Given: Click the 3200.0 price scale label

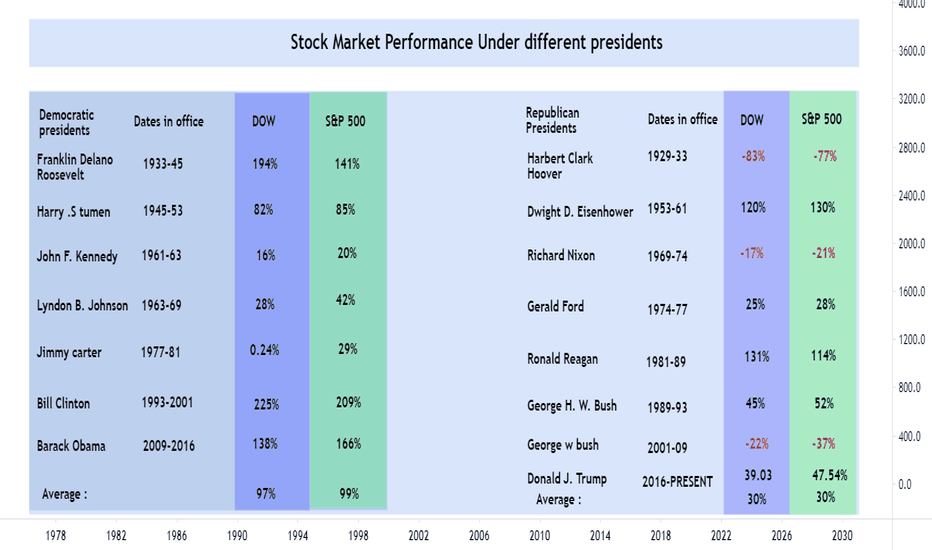Looking at the screenshot, I should (x=912, y=99).
